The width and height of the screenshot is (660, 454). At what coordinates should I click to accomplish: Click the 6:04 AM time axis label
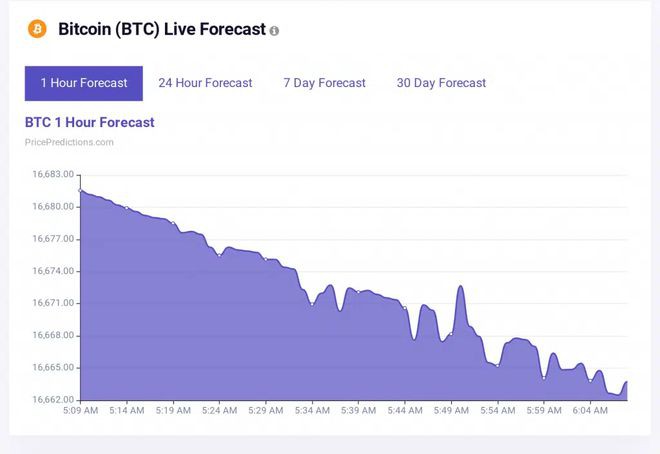point(588,410)
